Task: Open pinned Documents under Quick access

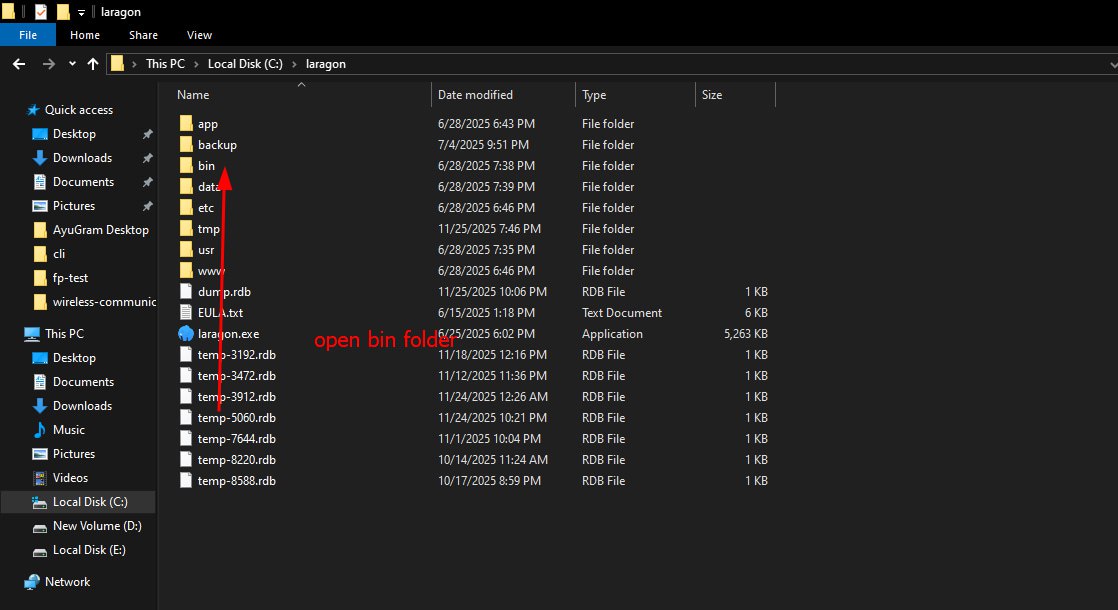Action: pyautogui.click(x=83, y=182)
